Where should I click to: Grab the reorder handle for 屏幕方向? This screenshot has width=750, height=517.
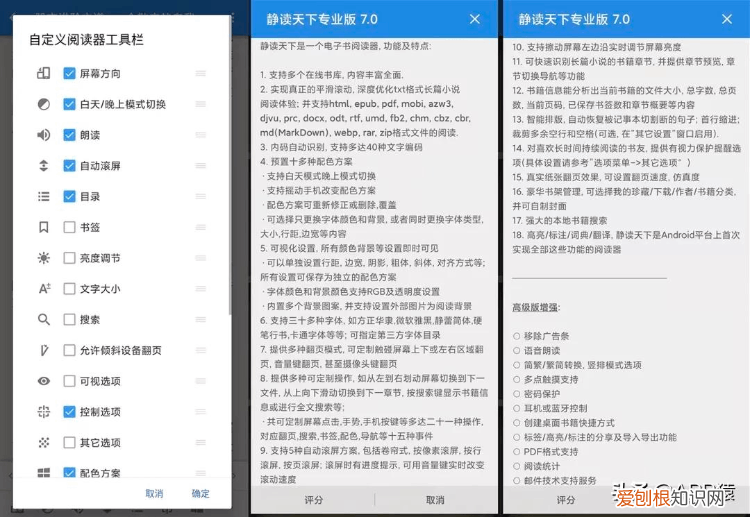coord(200,73)
